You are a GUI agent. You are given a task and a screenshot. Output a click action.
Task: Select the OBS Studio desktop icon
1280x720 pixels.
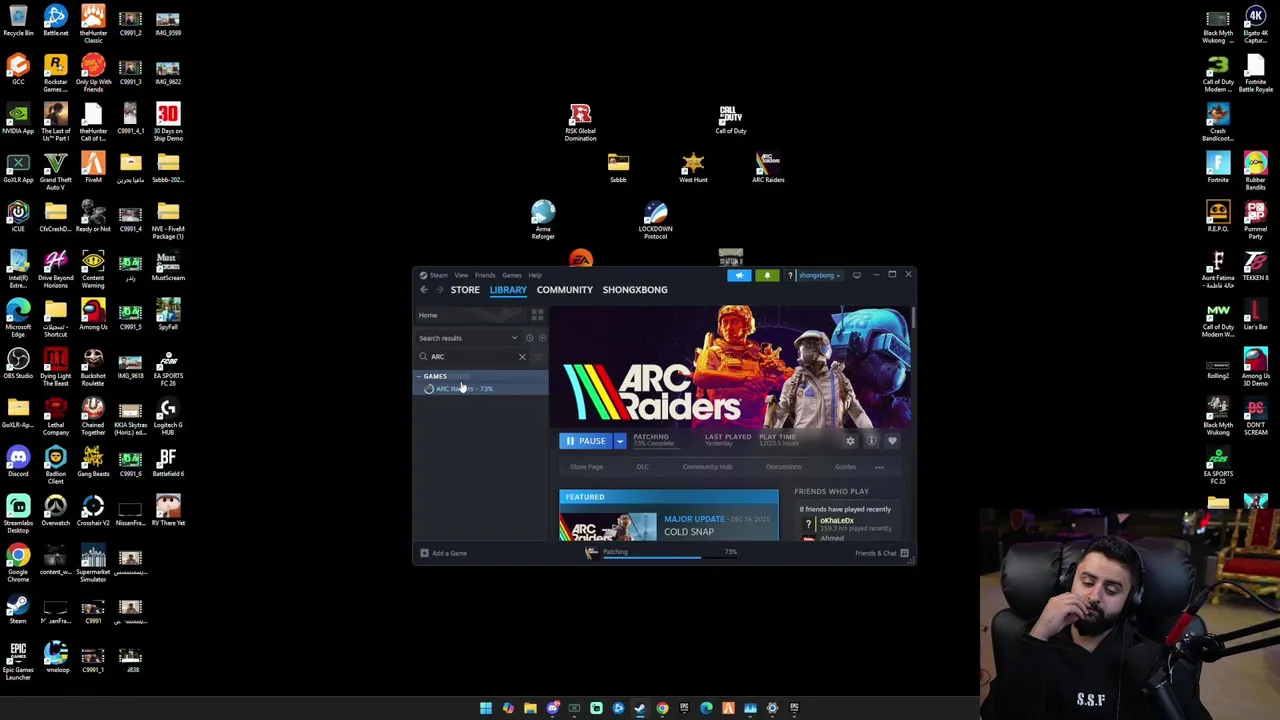[x=18, y=364]
